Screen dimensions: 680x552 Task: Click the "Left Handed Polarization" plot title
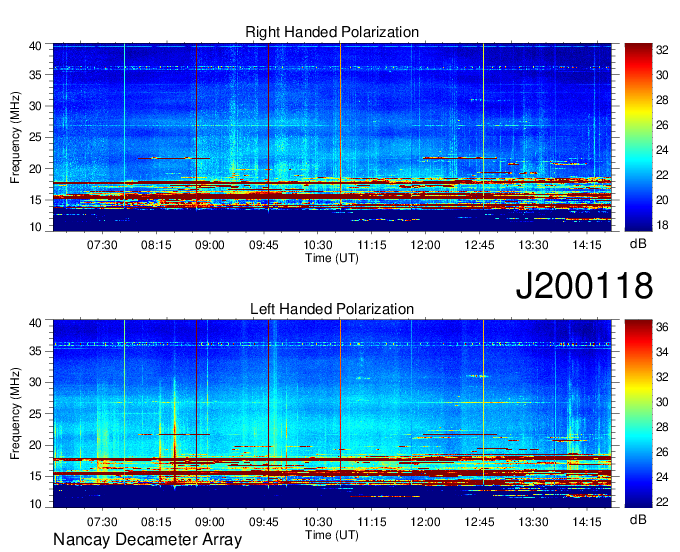point(332,309)
